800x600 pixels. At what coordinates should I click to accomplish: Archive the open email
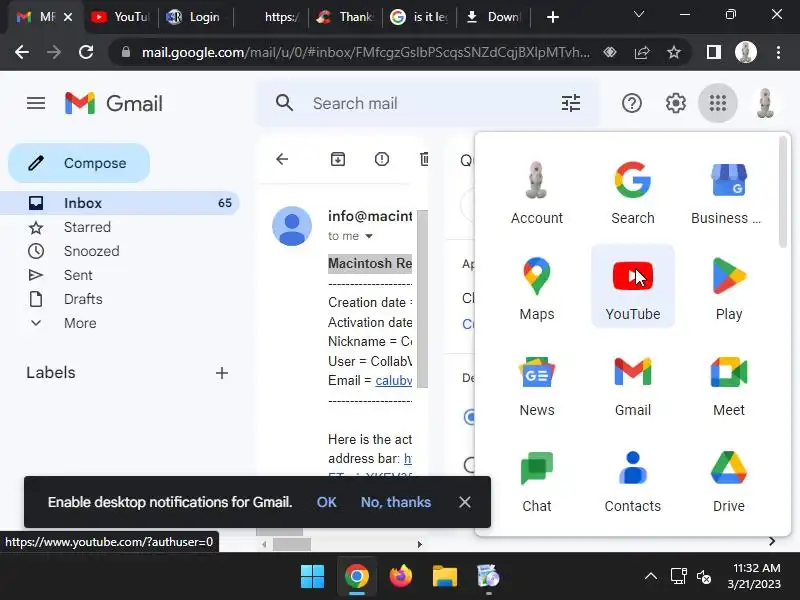[338, 159]
